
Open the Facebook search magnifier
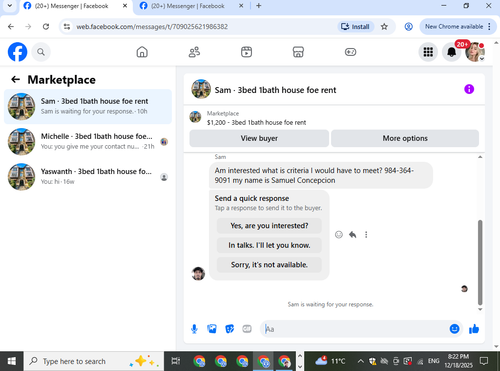pos(41,52)
